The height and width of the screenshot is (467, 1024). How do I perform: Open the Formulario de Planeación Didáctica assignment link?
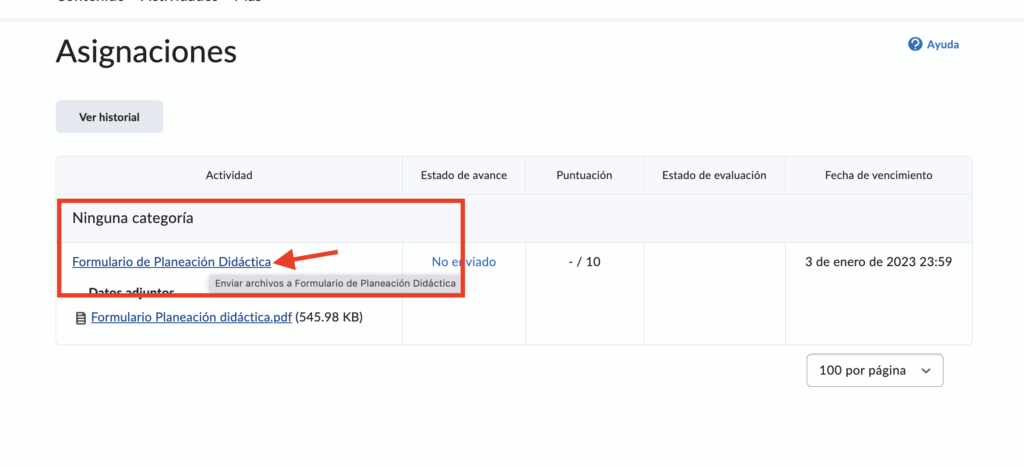pyautogui.click(x=171, y=262)
